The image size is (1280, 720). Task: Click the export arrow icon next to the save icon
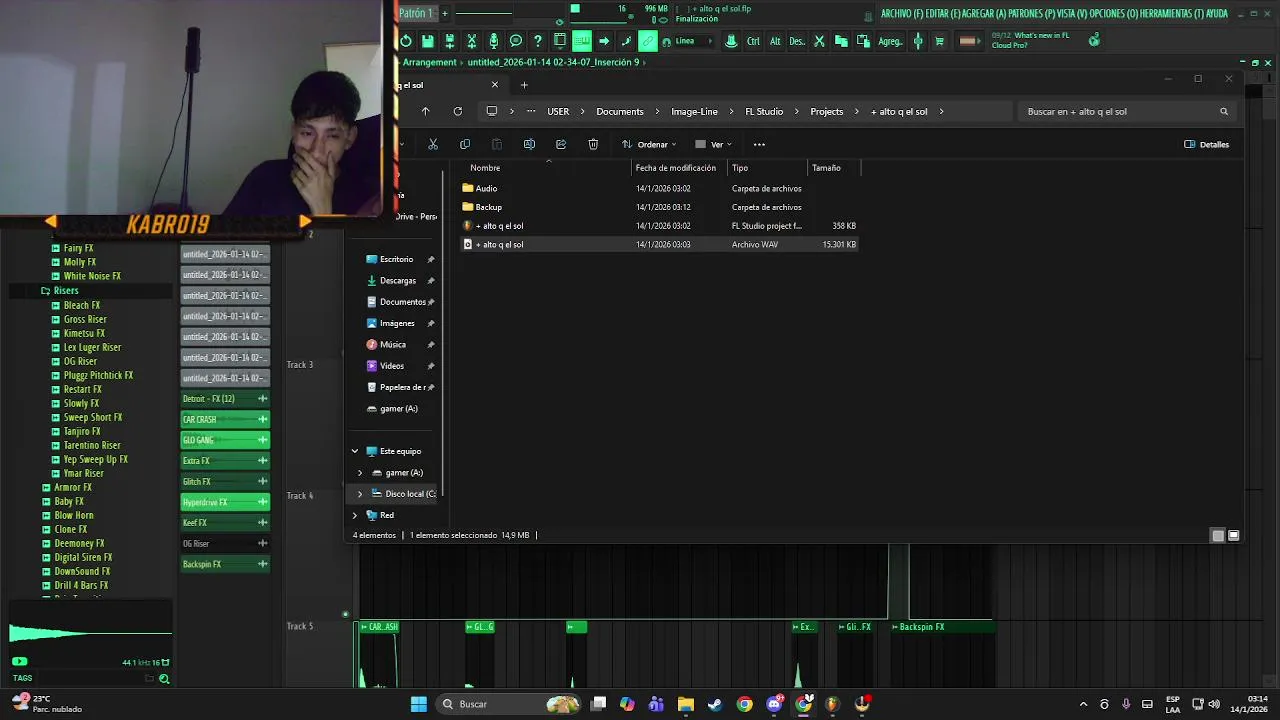(449, 41)
